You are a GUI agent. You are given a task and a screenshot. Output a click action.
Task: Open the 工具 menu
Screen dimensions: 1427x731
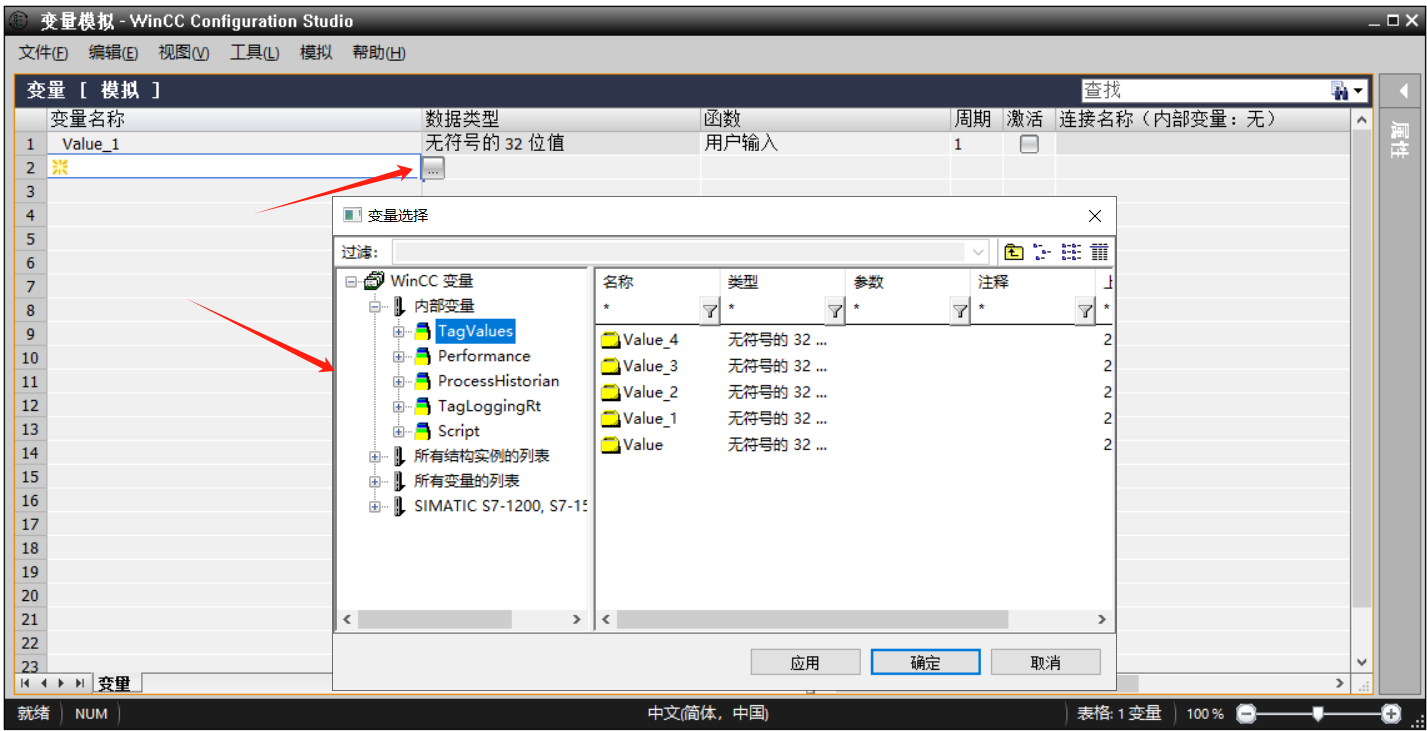pyautogui.click(x=255, y=53)
